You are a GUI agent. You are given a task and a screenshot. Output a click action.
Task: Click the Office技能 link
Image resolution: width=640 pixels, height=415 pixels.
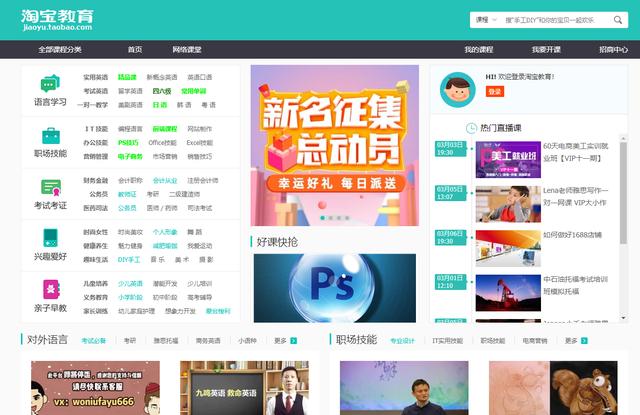click(162, 143)
